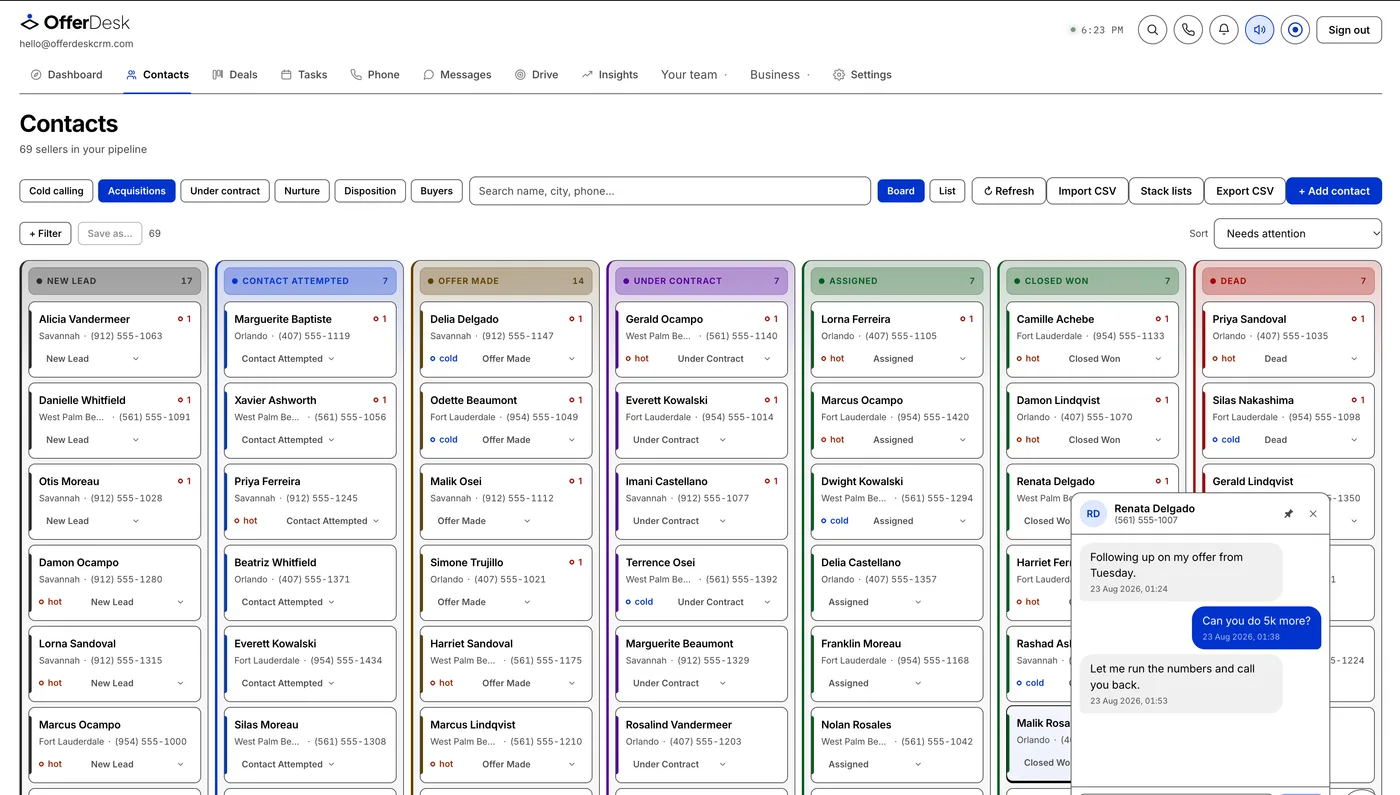Pin the Renata Delgado chat window
This screenshot has height=795, width=1400.
click(x=1288, y=514)
